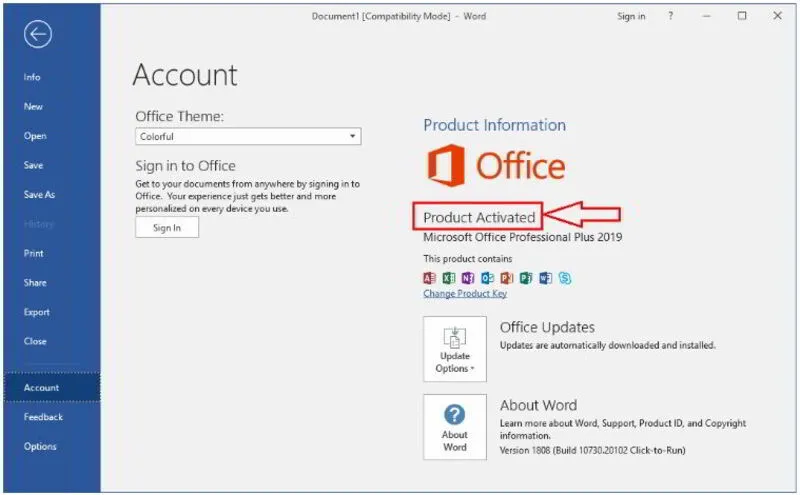The width and height of the screenshot is (800, 495).
Task: Select the Account tab in sidebar
Action: click(52, 387)
